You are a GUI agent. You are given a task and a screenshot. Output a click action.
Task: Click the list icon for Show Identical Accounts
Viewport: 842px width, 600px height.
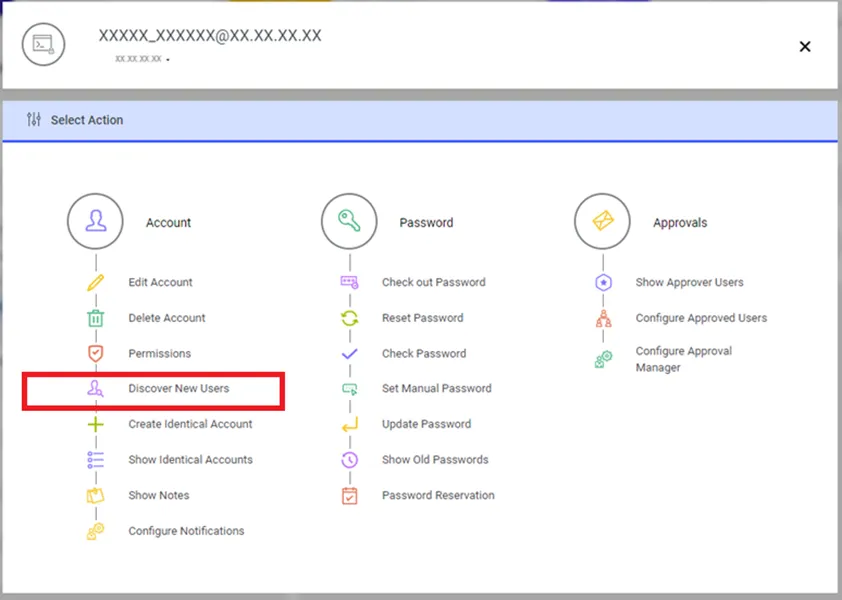[96, 460]
